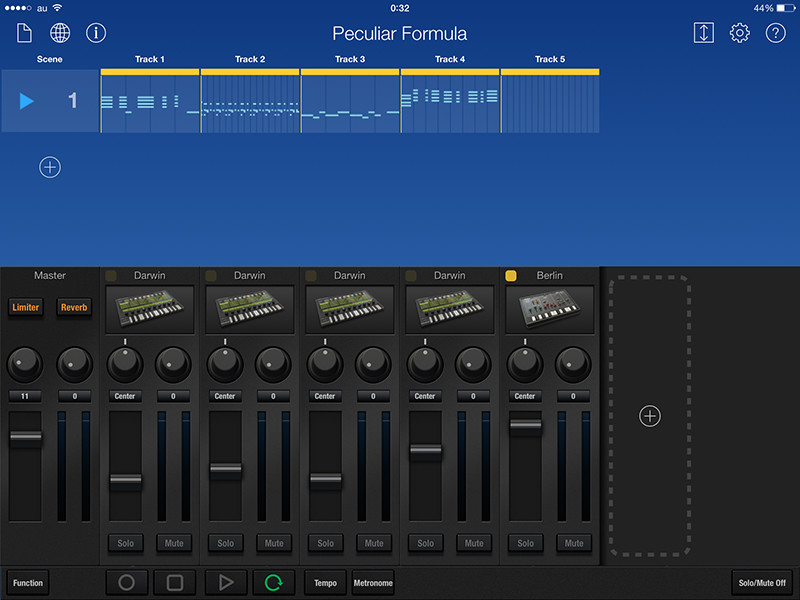
Task: Click the Peculiar Formula song title
Action: click(x=399, y=34)
